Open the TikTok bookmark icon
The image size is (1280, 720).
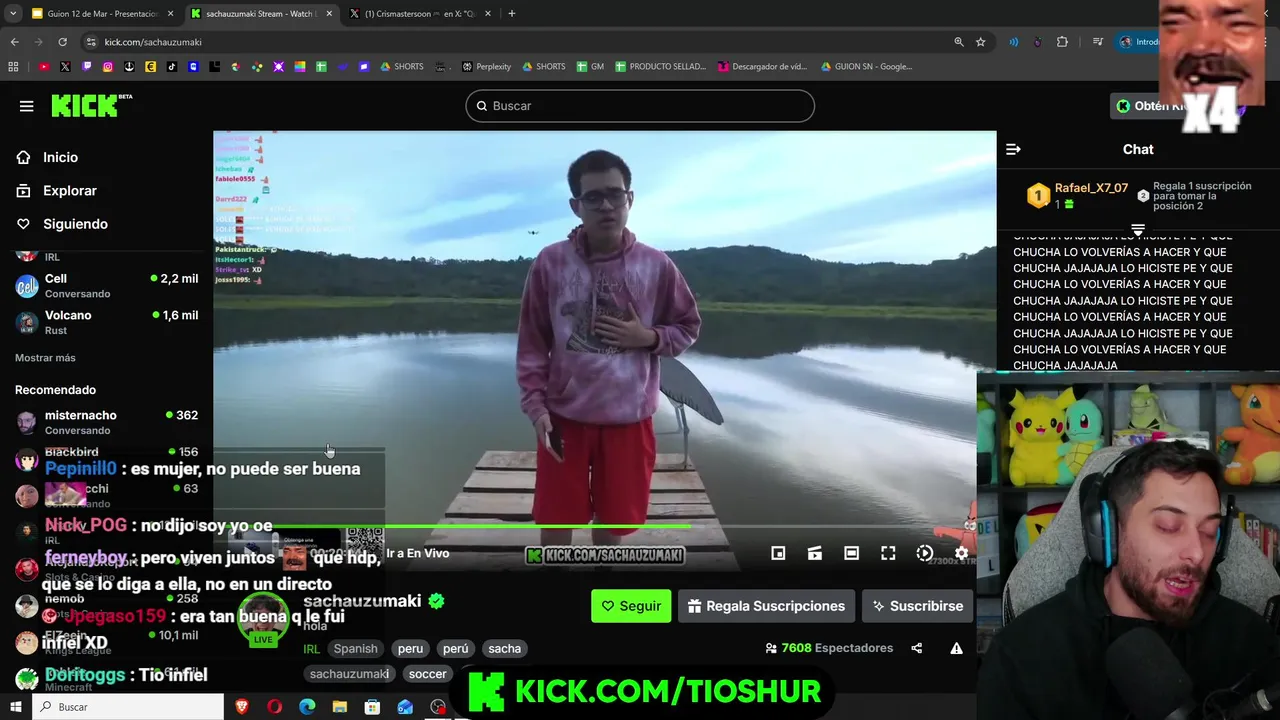tap(172, 67)
